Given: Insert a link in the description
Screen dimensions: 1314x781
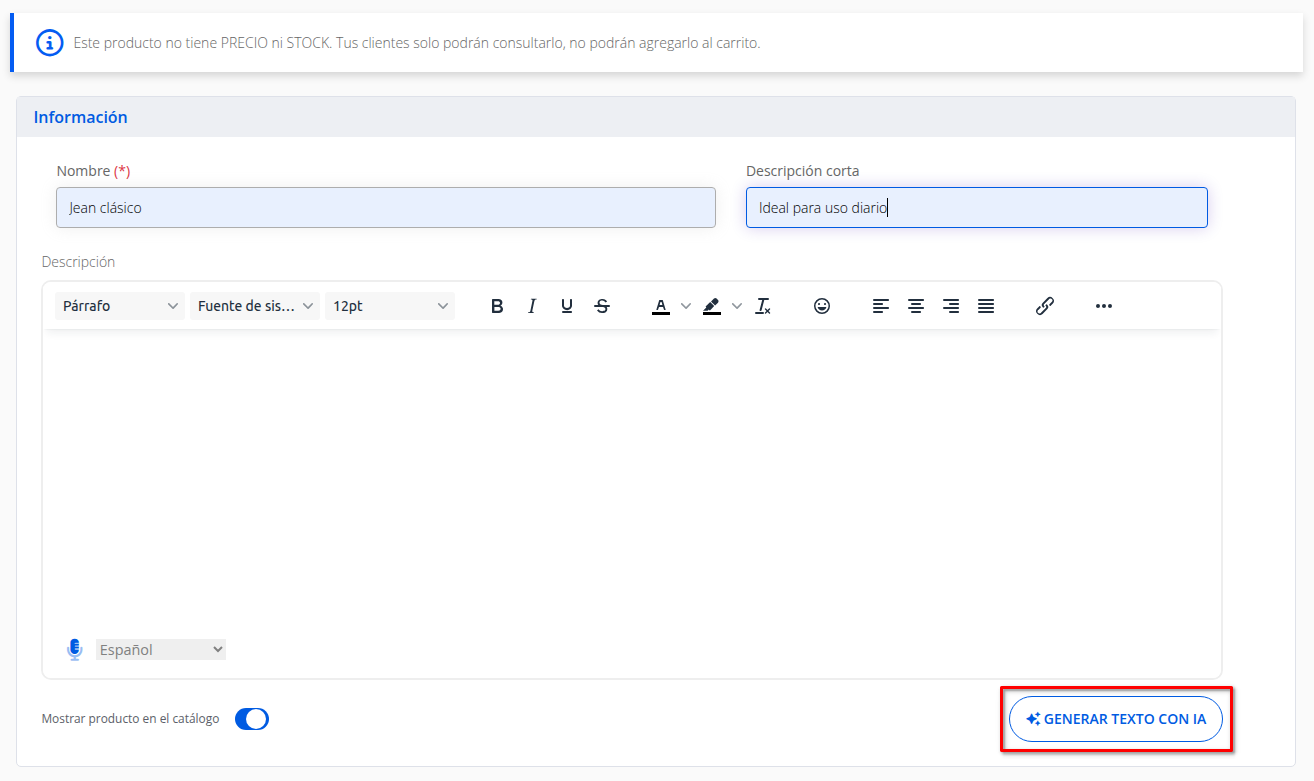Looking at the screenshot, I should [1045, 306].
